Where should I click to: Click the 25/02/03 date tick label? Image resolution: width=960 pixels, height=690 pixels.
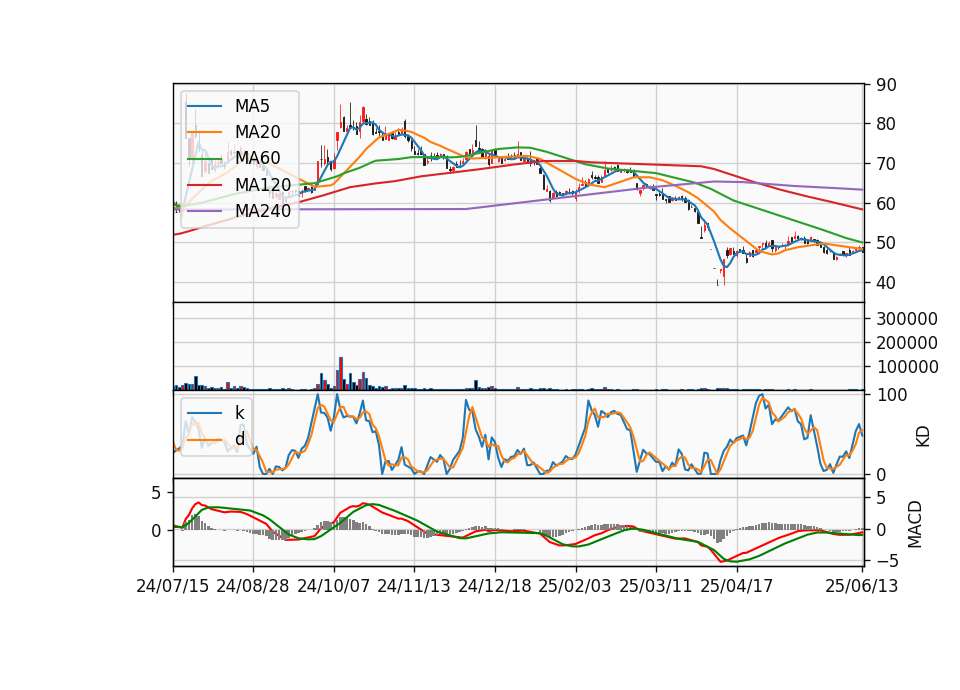coord(575,586)
